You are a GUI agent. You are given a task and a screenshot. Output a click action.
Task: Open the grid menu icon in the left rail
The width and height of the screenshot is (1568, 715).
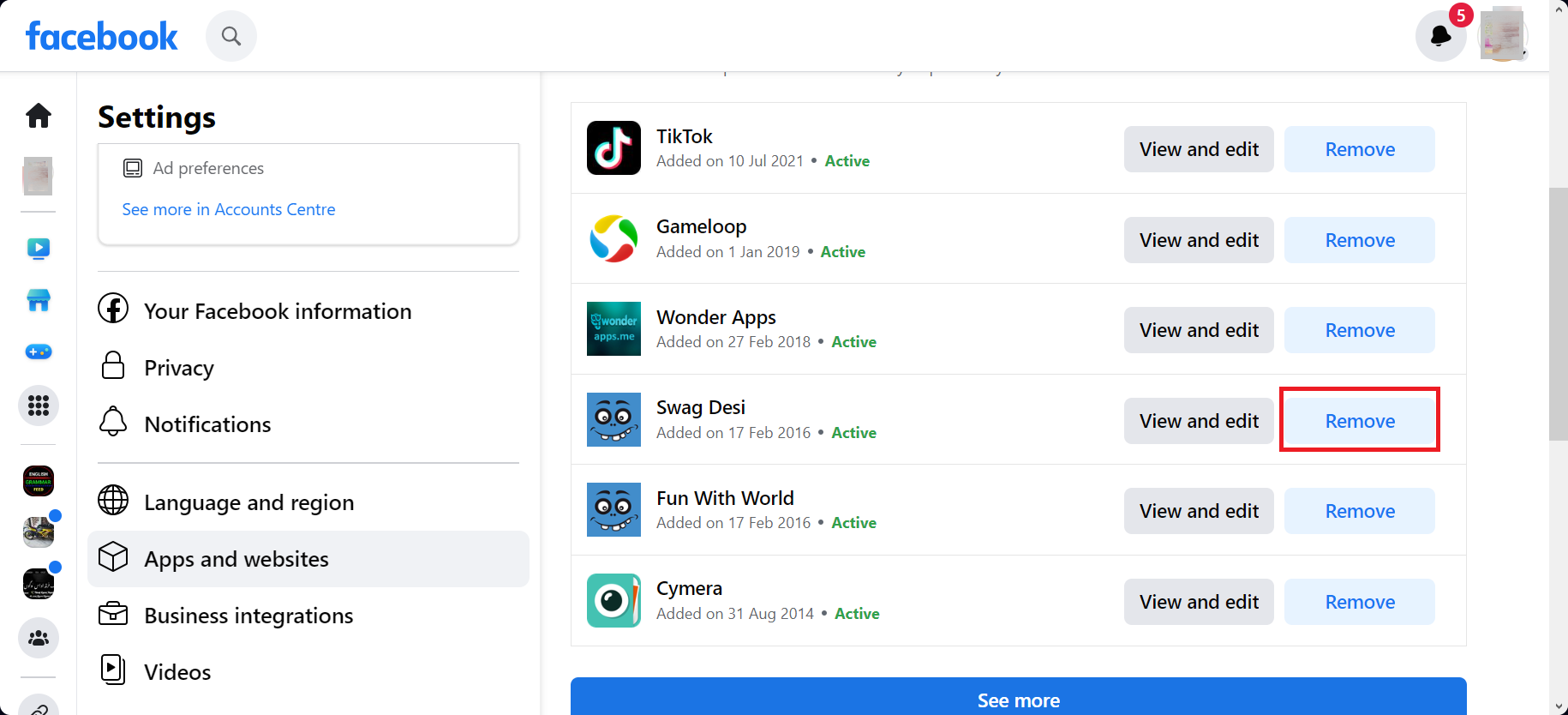[39, 406]
